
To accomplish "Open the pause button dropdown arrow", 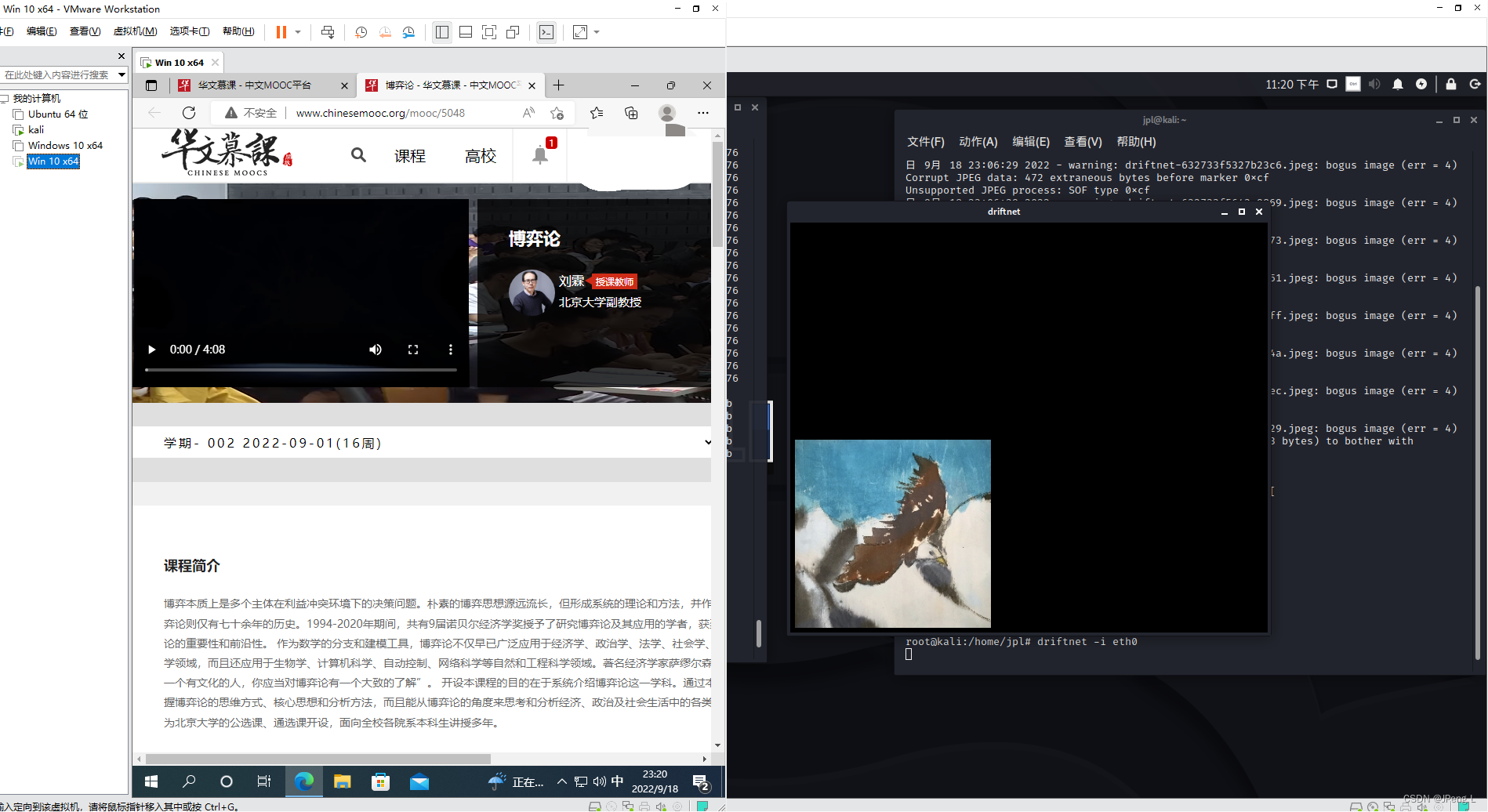I will (x=298, y=32).
